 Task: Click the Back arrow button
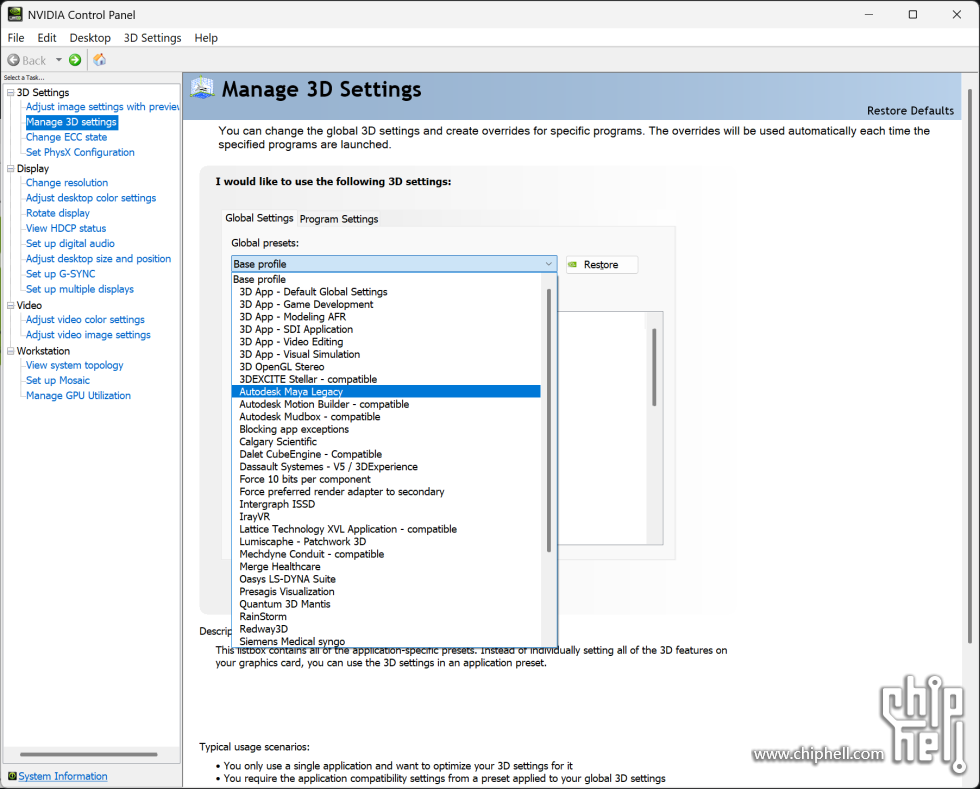point(27,60)
